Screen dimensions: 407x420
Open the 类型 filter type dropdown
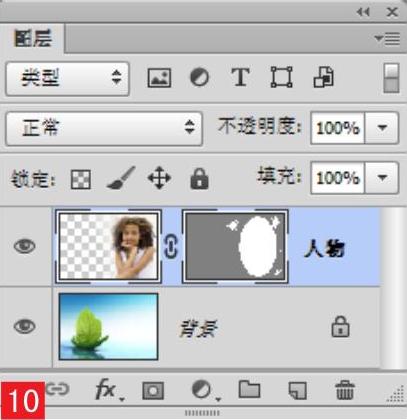(x=67, y=79)
